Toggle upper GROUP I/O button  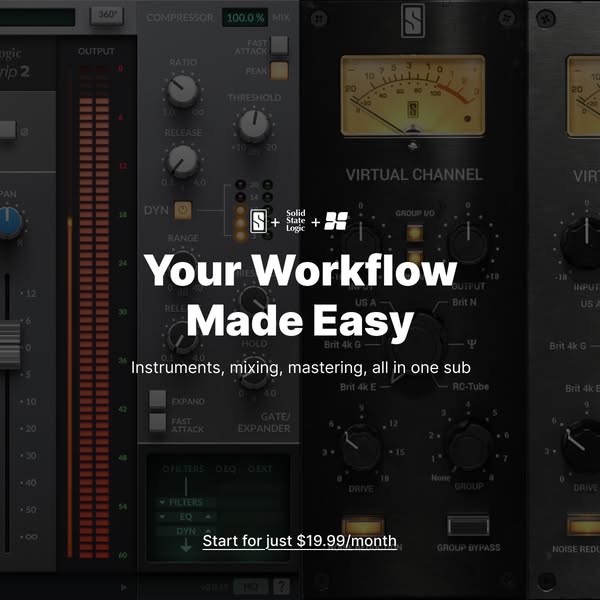click(415, 233)
